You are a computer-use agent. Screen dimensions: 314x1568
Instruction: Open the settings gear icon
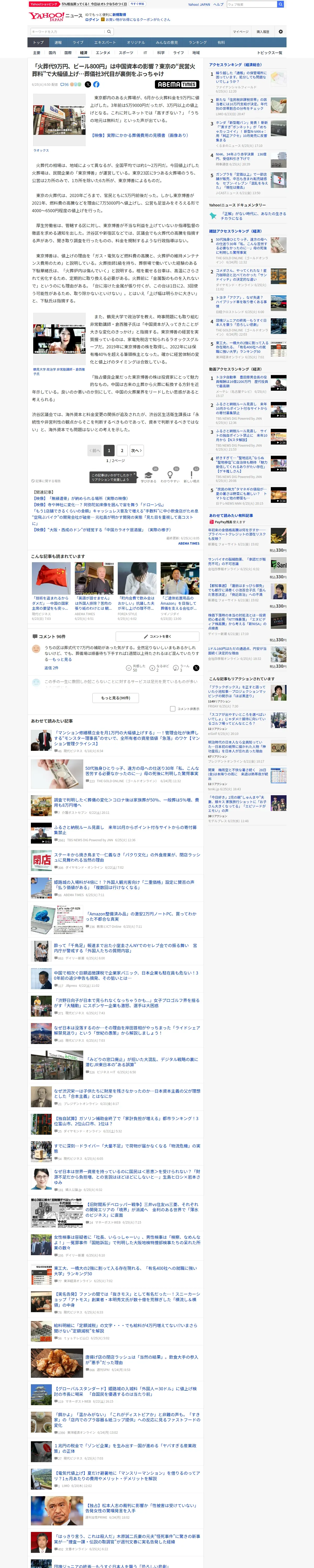[x=281, y=32]
